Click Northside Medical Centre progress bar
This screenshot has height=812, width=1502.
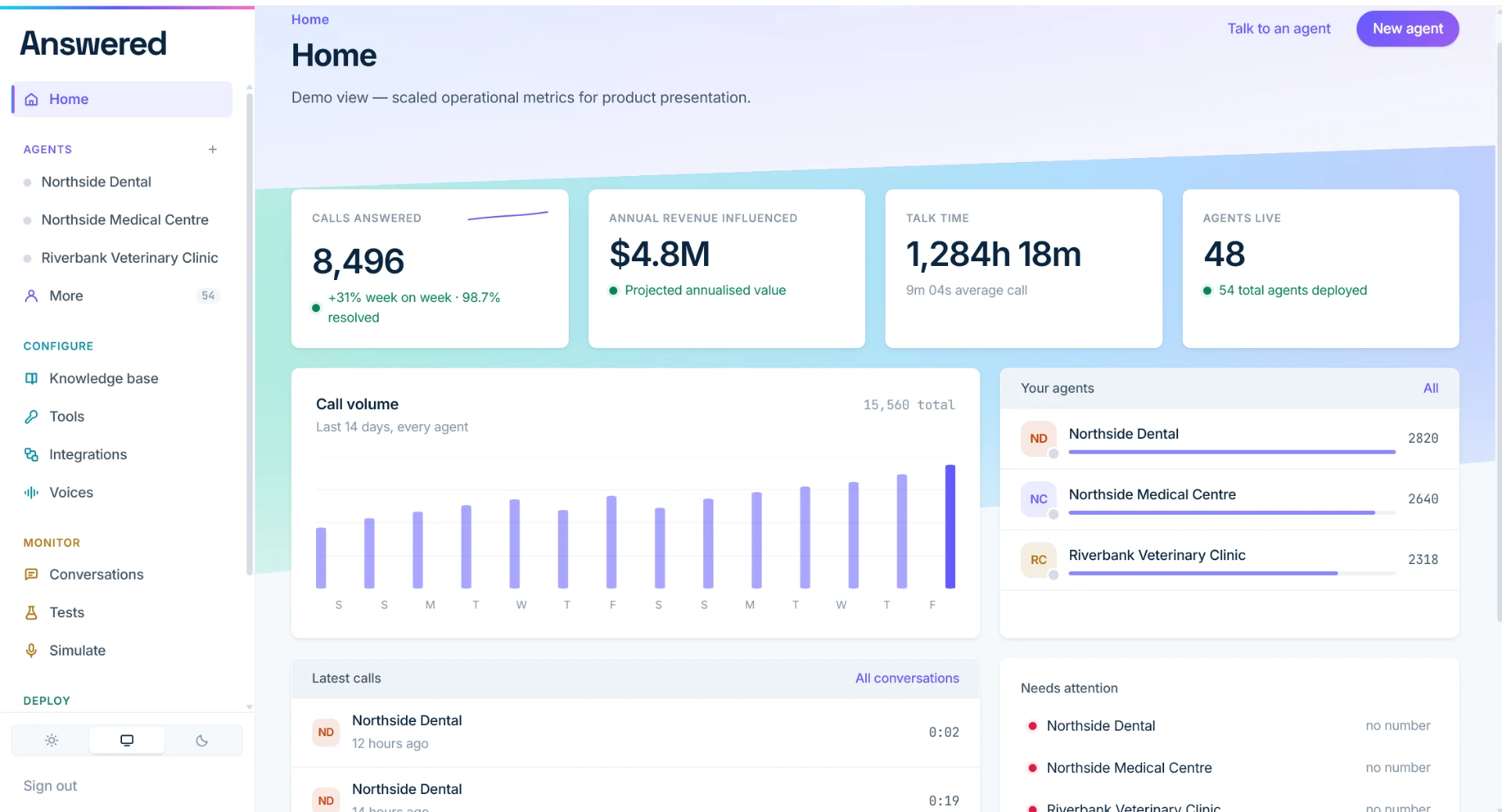(1231, 513)
